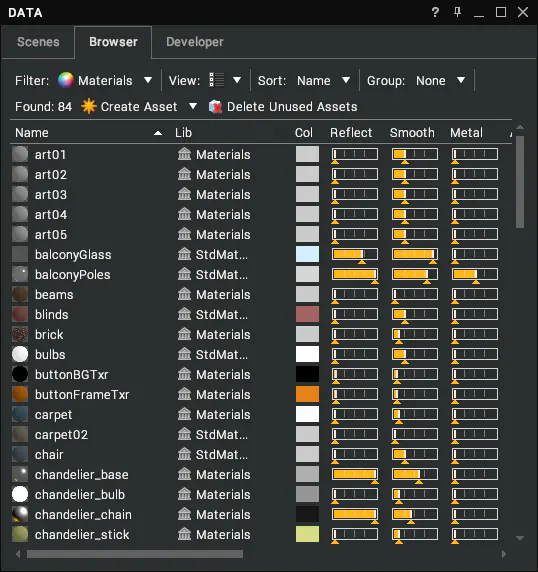
Task: Select the chandelier_chain material preview sphere
Action: [x=20, y=514]
